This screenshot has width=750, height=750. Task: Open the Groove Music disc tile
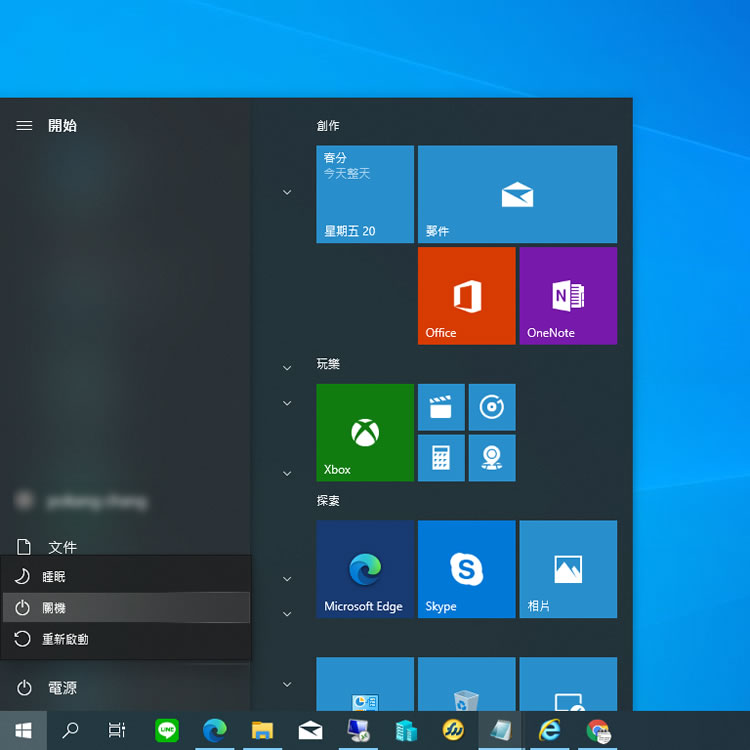pyautogui.click(x=492, y=407)
